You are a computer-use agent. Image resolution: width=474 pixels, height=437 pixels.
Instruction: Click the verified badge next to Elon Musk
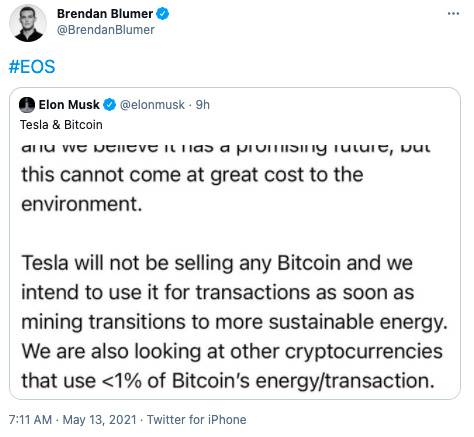(109, 105)
